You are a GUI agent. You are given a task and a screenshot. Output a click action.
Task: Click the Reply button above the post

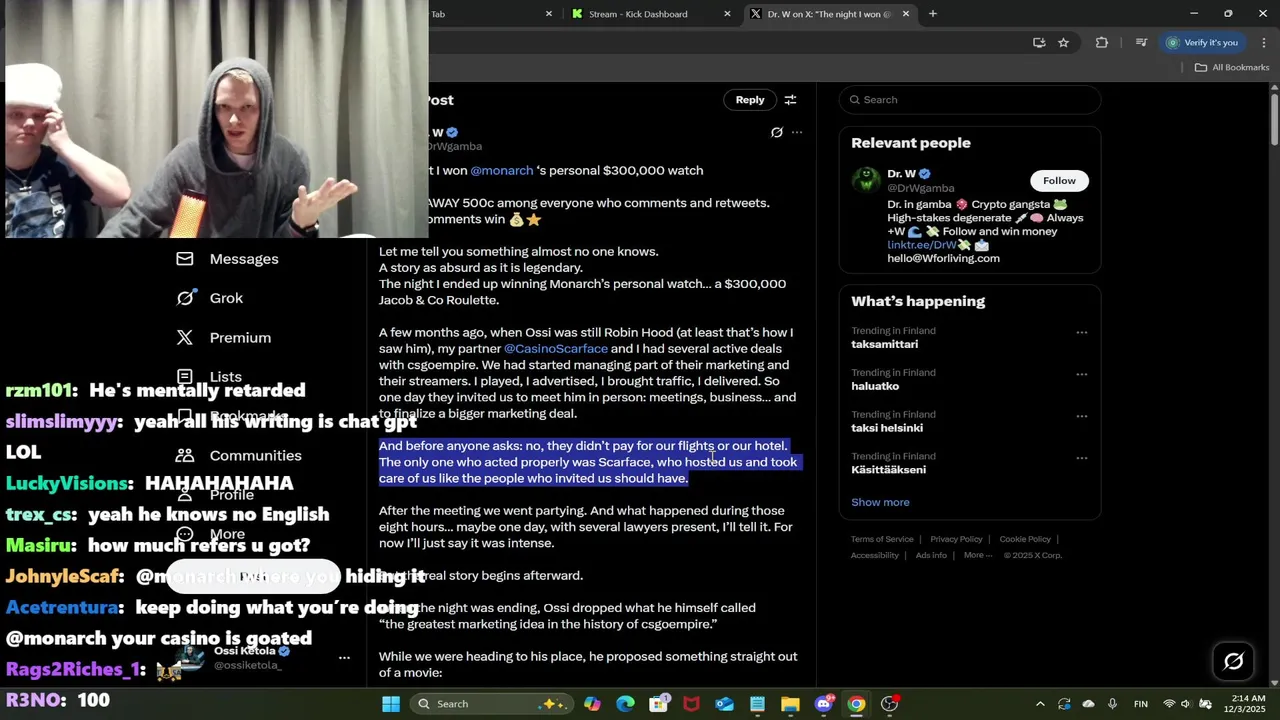pos(750,100)
